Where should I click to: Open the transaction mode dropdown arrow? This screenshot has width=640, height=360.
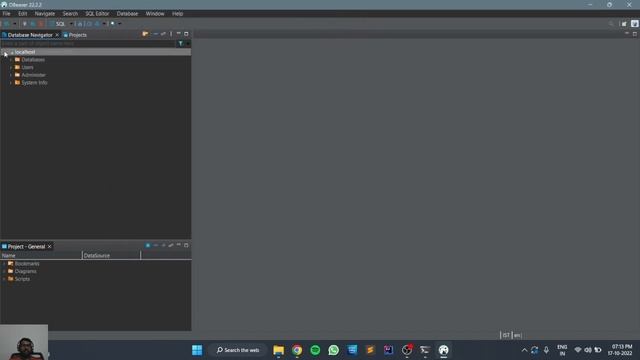coord(104,24)
